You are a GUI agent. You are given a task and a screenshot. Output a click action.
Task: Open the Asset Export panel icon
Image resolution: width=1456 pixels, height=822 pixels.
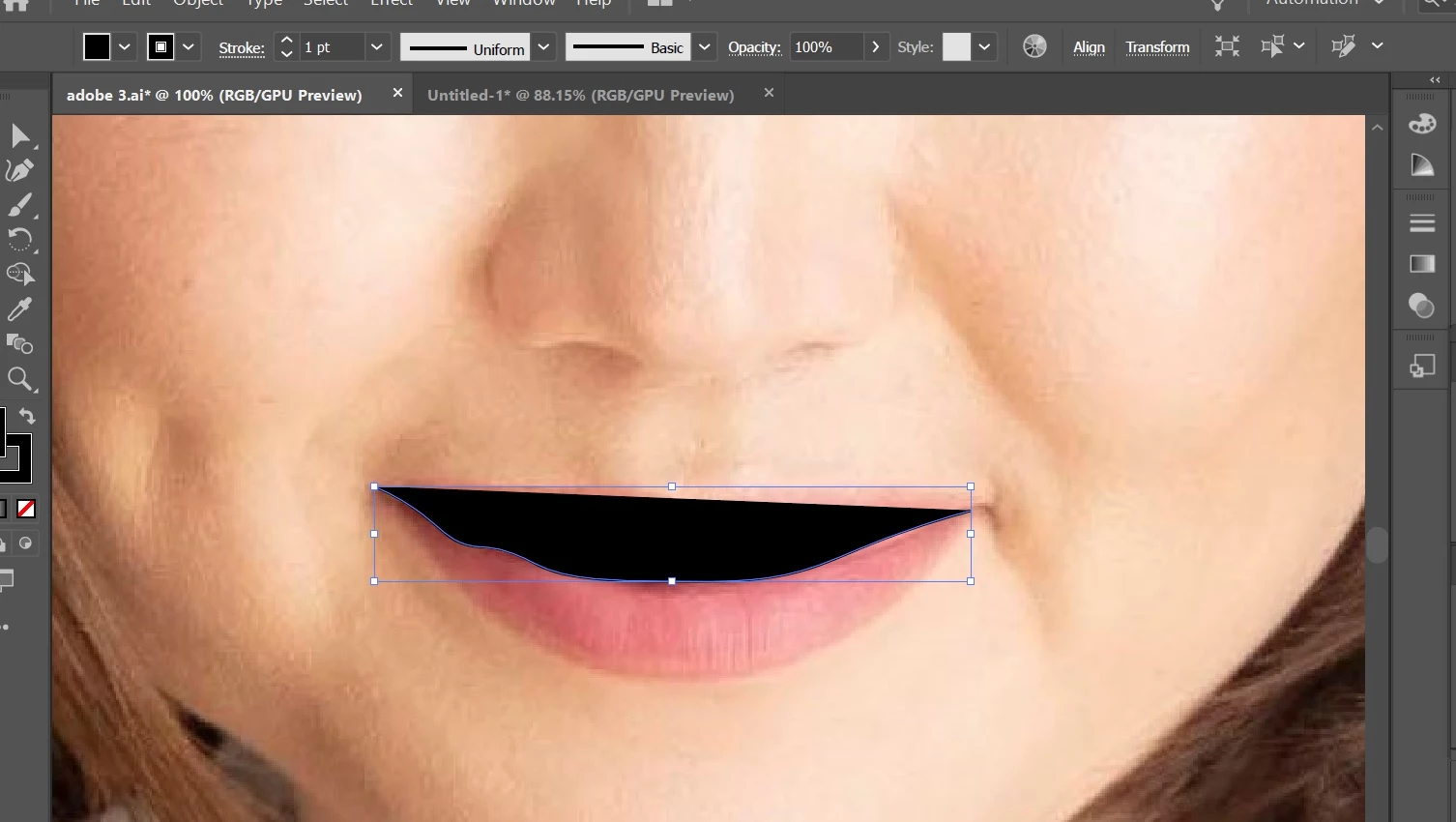[x=1422, y=366]
